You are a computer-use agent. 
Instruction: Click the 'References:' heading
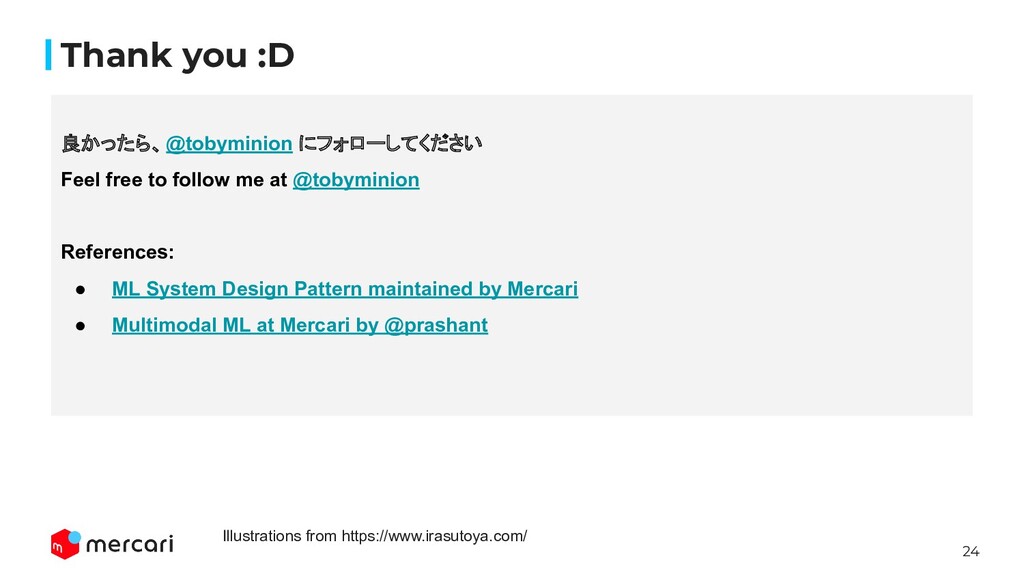(x=118, y=252)
